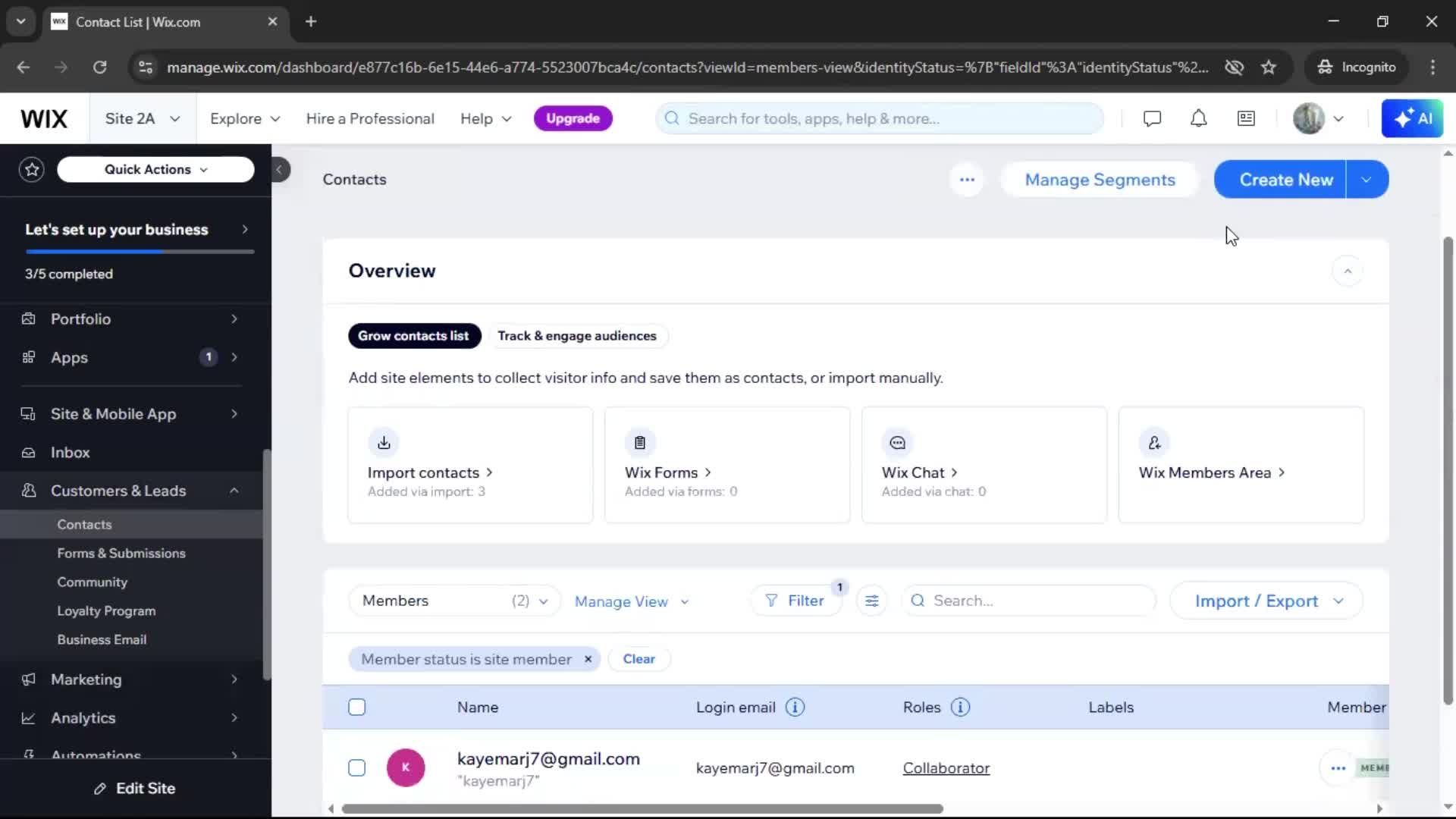1456x819 pixels.
Task: Click the horizontal table scrollbar
Action: coord(642,808)
